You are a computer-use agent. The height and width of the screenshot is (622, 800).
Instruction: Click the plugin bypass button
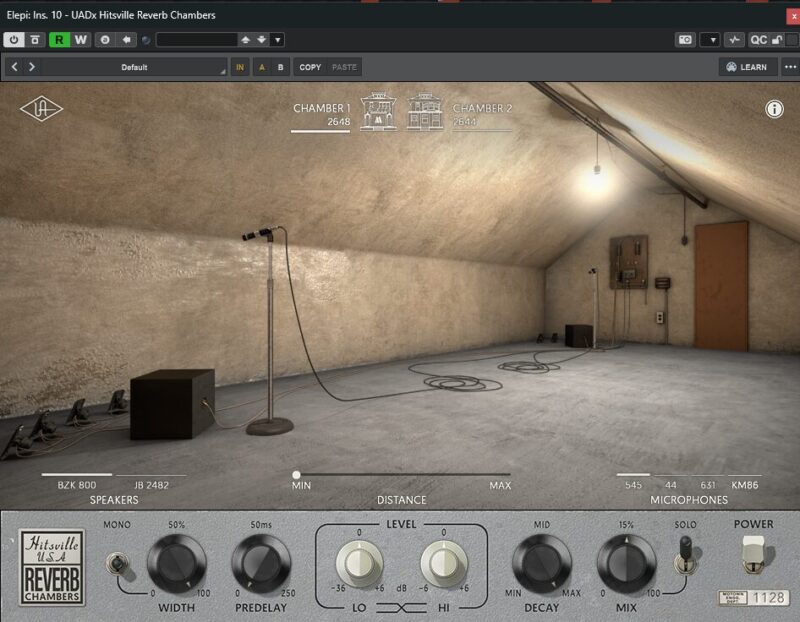click(35, 40)
